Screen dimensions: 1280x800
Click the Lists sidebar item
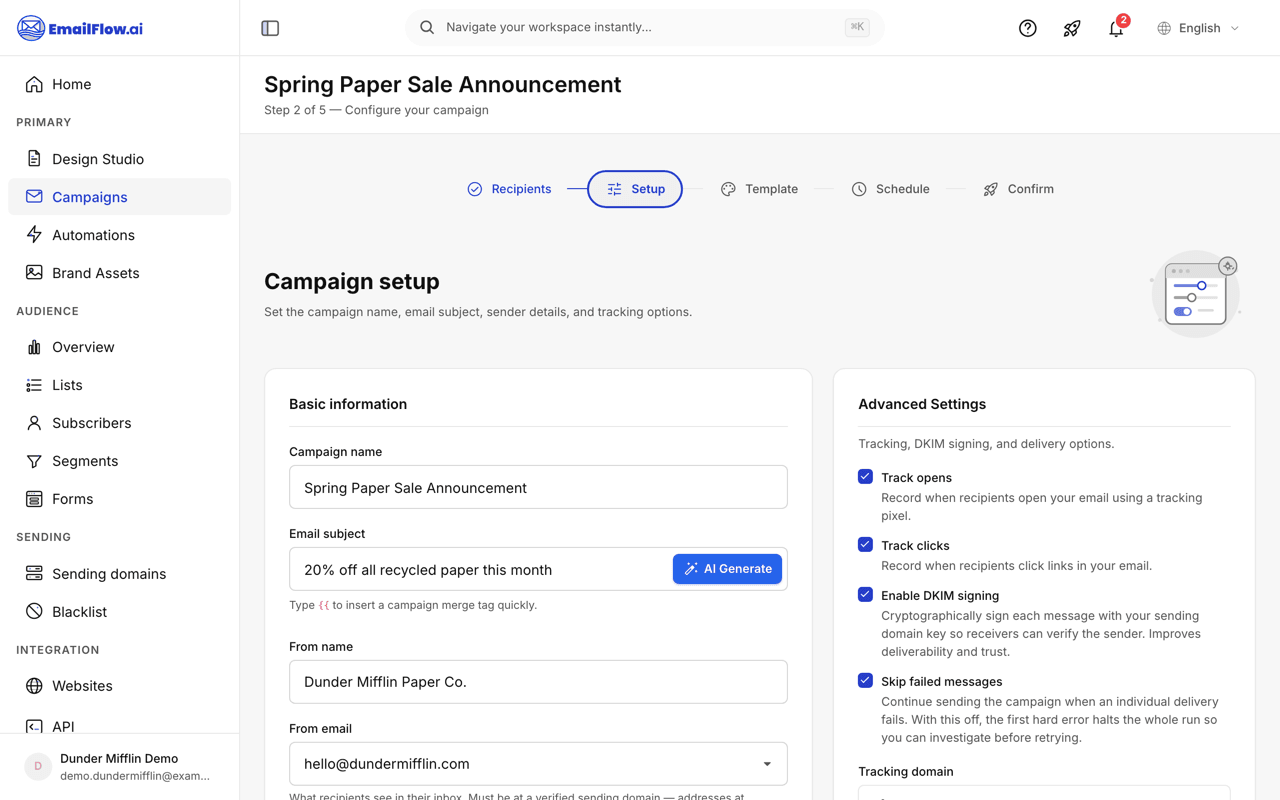tap(119, 385)
